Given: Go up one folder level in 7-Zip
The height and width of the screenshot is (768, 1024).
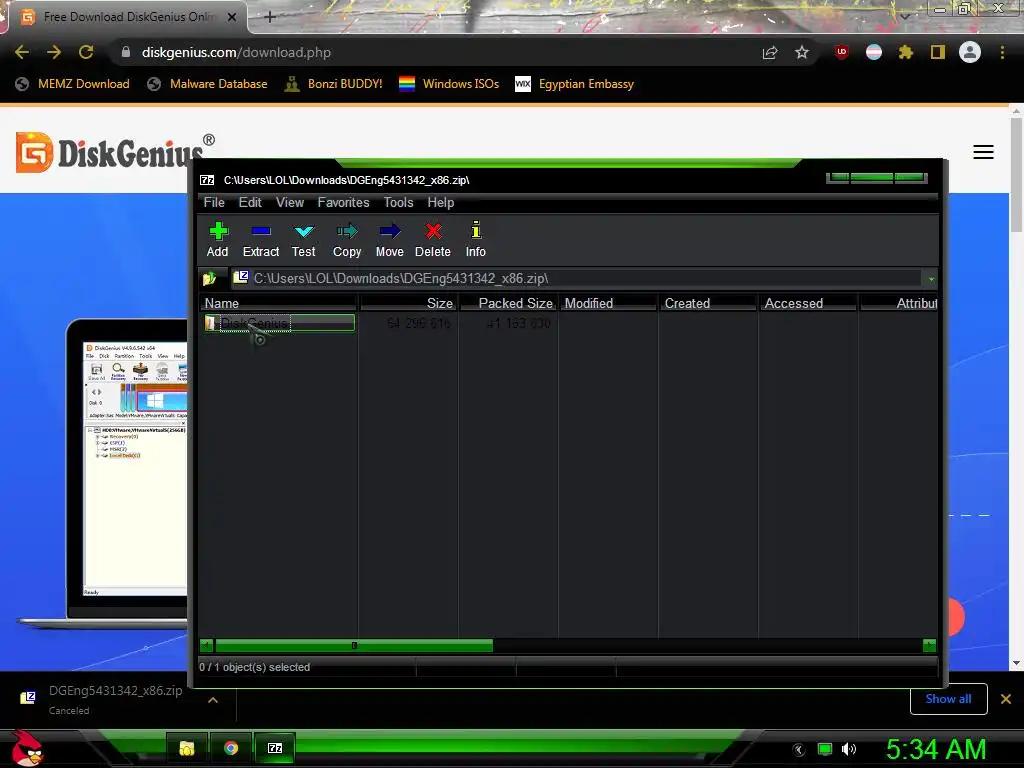Looking at the screenshot, I should click(210, 279).
